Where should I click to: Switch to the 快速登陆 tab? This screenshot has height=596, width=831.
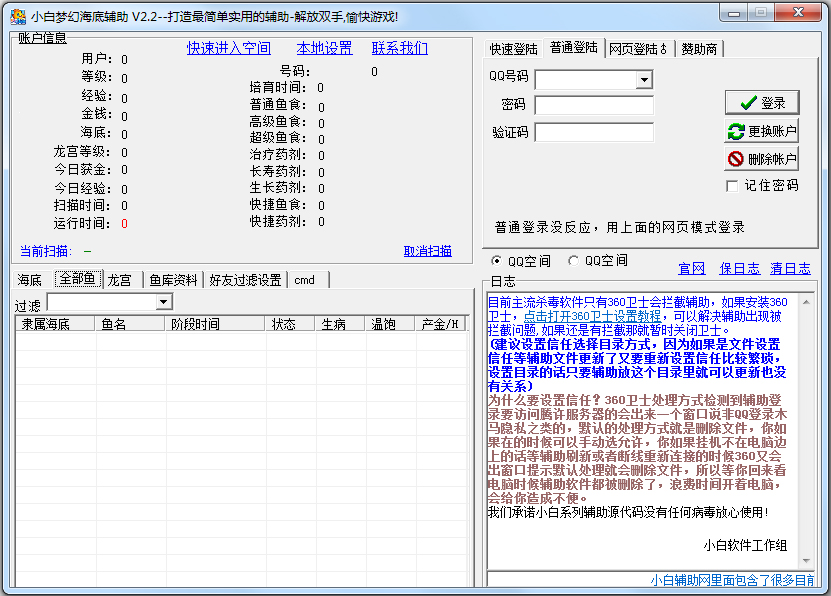click(x=513, y=49)
